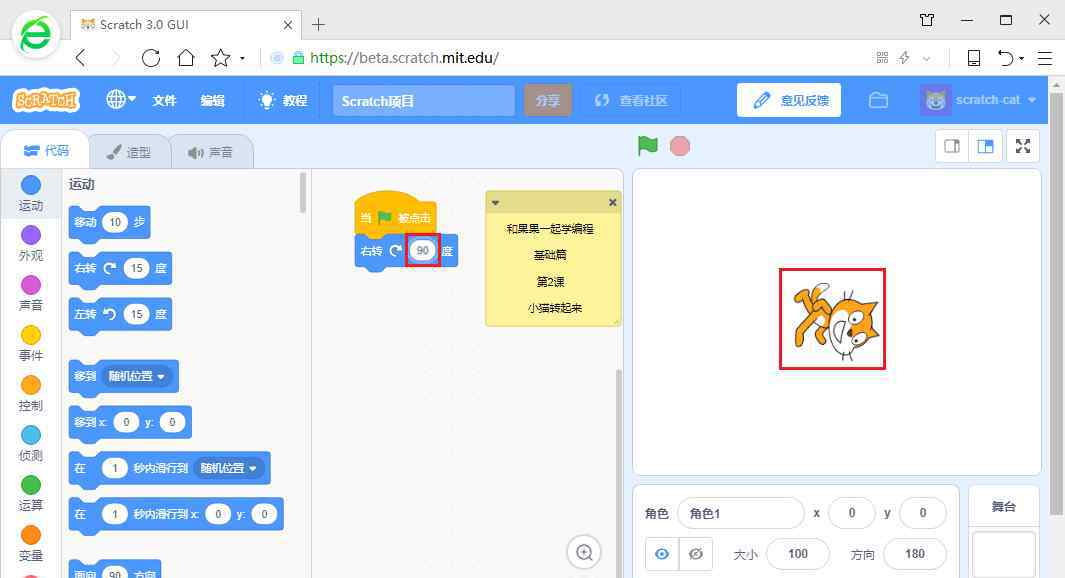This screenshot has height=578, width=1065.
Task: Click the browser back arrow
Action: coord(81,58)
